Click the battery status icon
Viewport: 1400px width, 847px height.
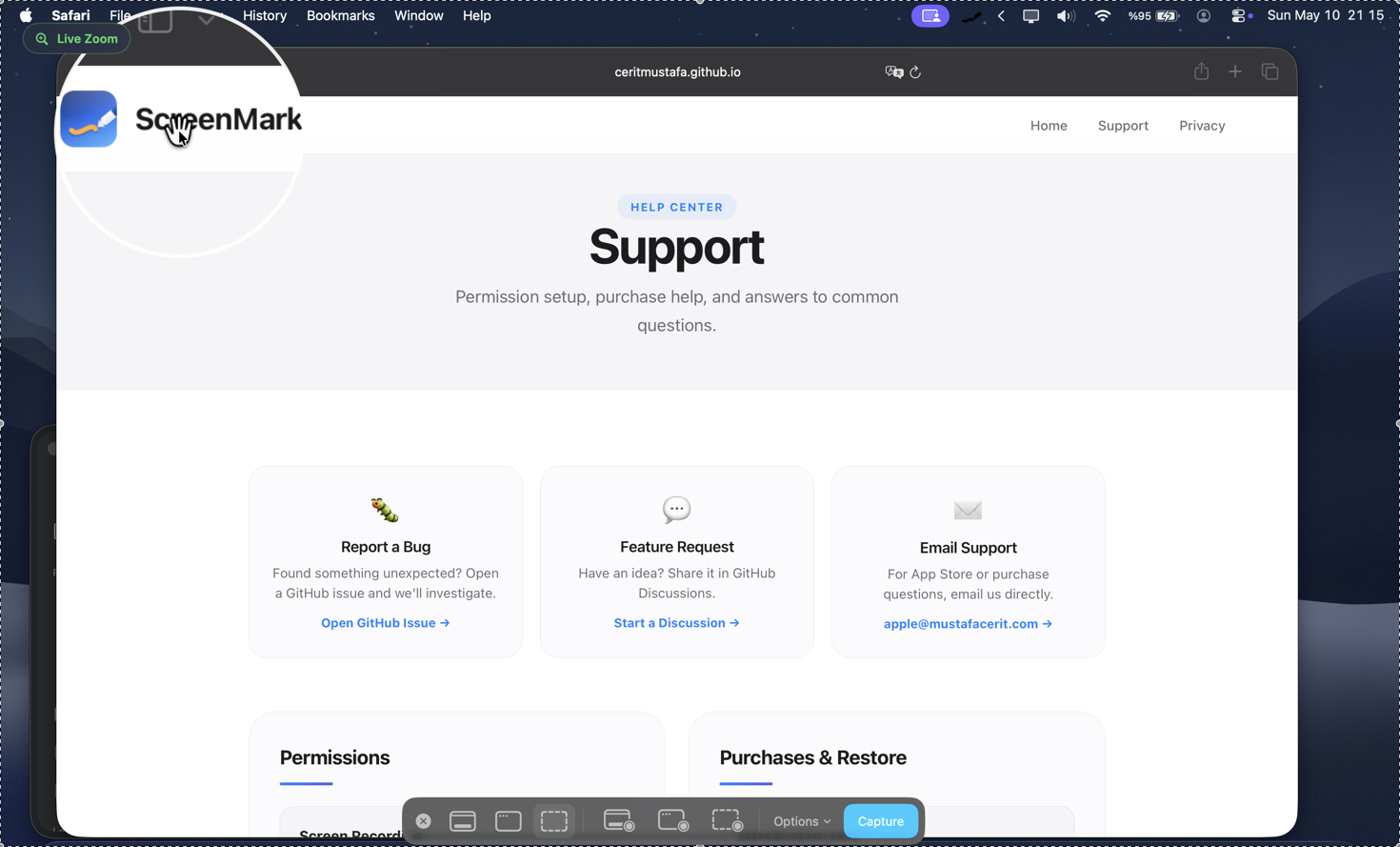pyautogui.click(x=1154, y=16)
